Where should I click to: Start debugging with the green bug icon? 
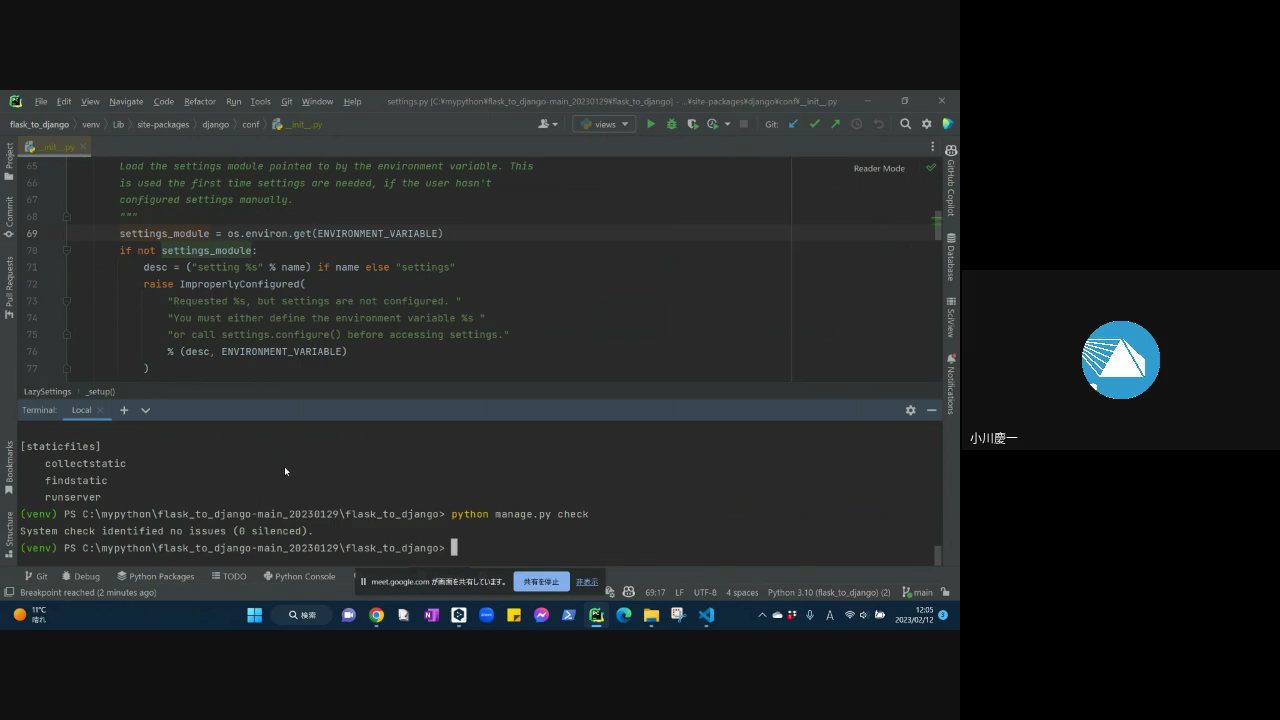click(x=672, y=124)
